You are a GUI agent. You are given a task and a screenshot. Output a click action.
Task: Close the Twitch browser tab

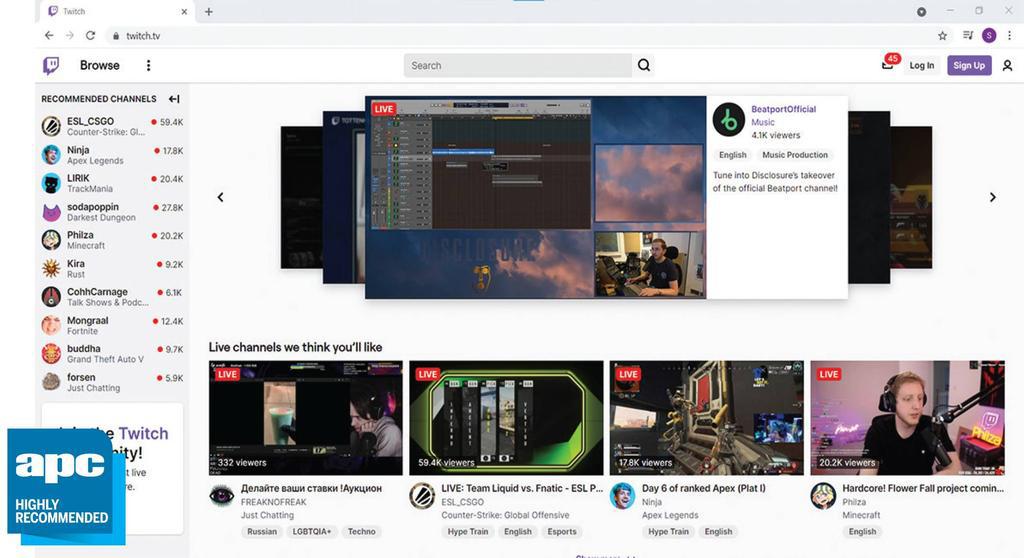click(x=184, y=12)
